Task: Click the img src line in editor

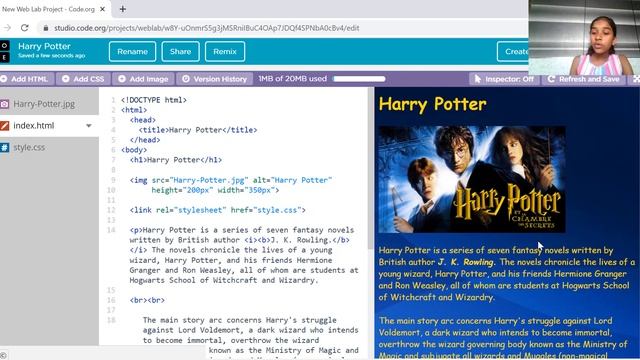Action: click(x=231, y=180)
